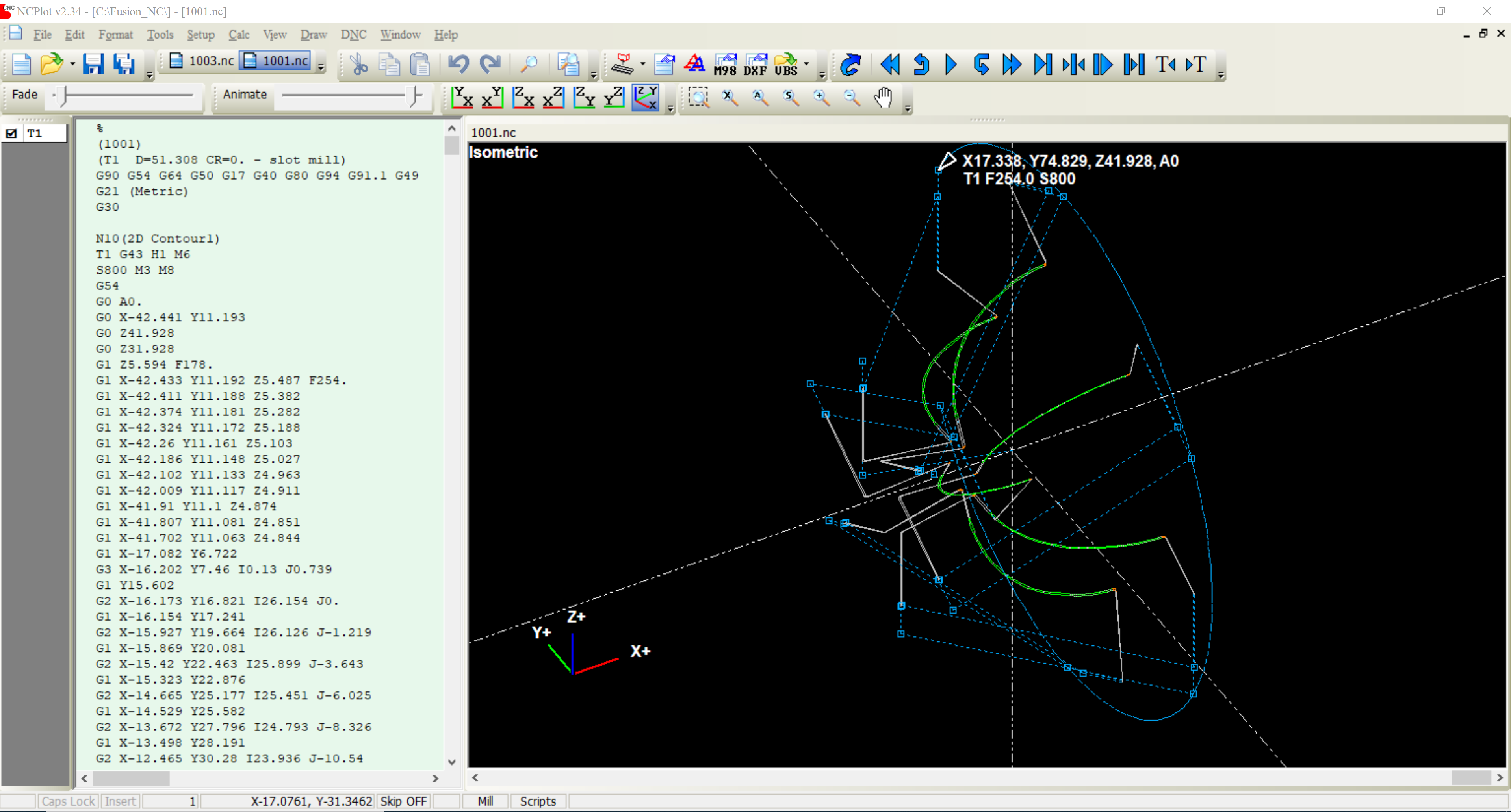Click the Save floppy disk icon
The image size is (1511, 812).
coord(93,64)
